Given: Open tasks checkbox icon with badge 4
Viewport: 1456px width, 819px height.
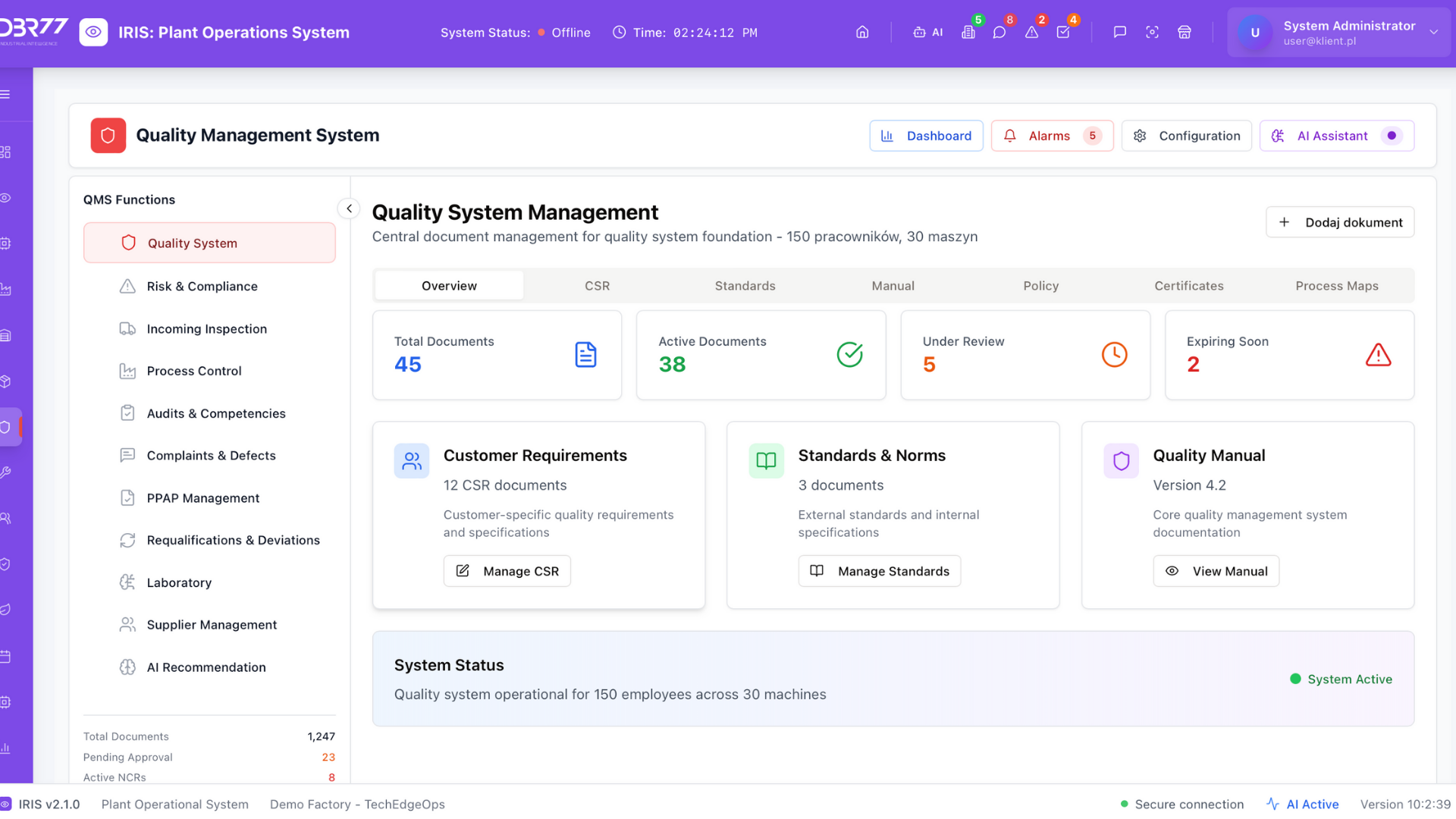Looking at the screenshot, I should (1063, 32).
